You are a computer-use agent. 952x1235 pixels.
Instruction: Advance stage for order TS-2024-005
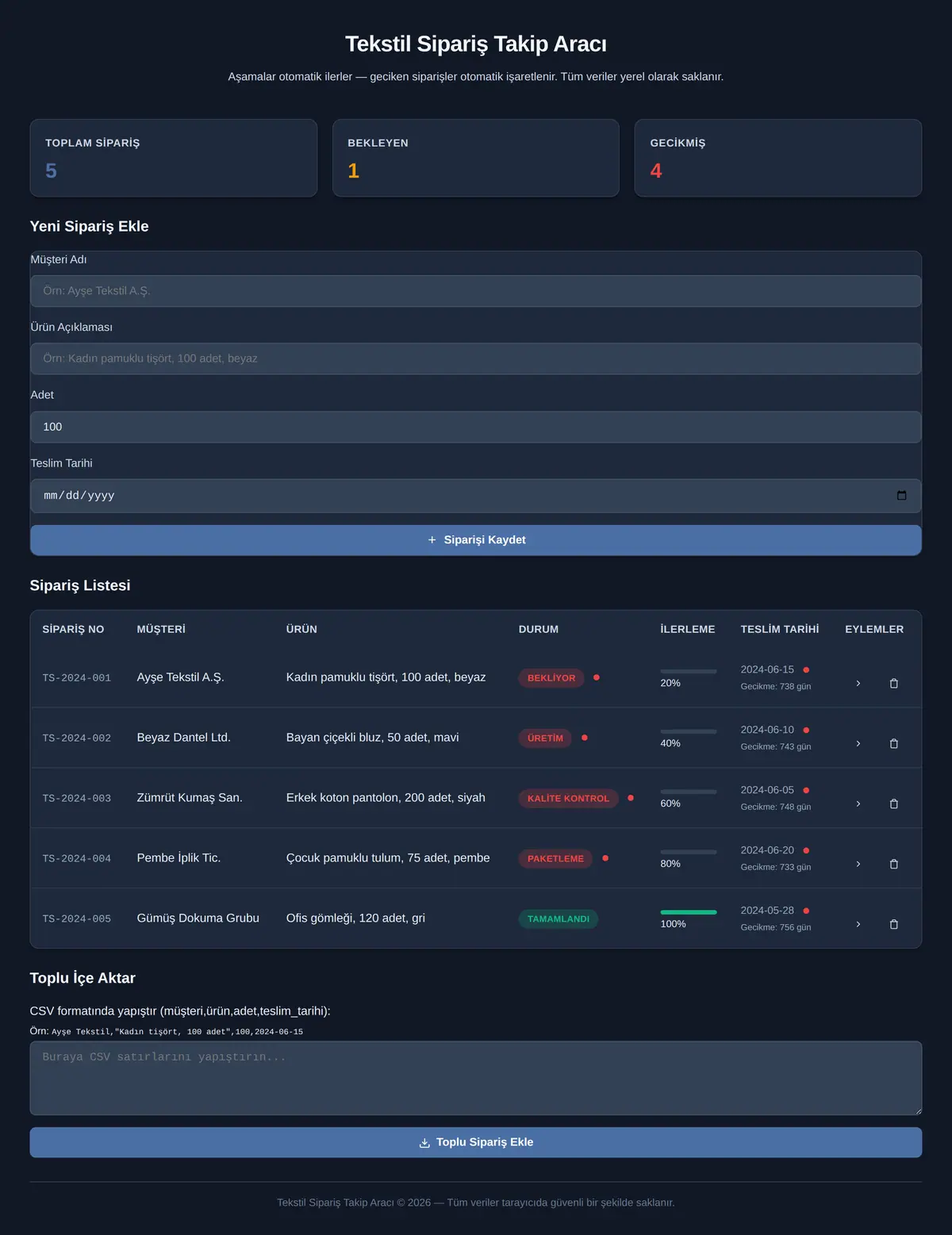[x=858, y=925]
